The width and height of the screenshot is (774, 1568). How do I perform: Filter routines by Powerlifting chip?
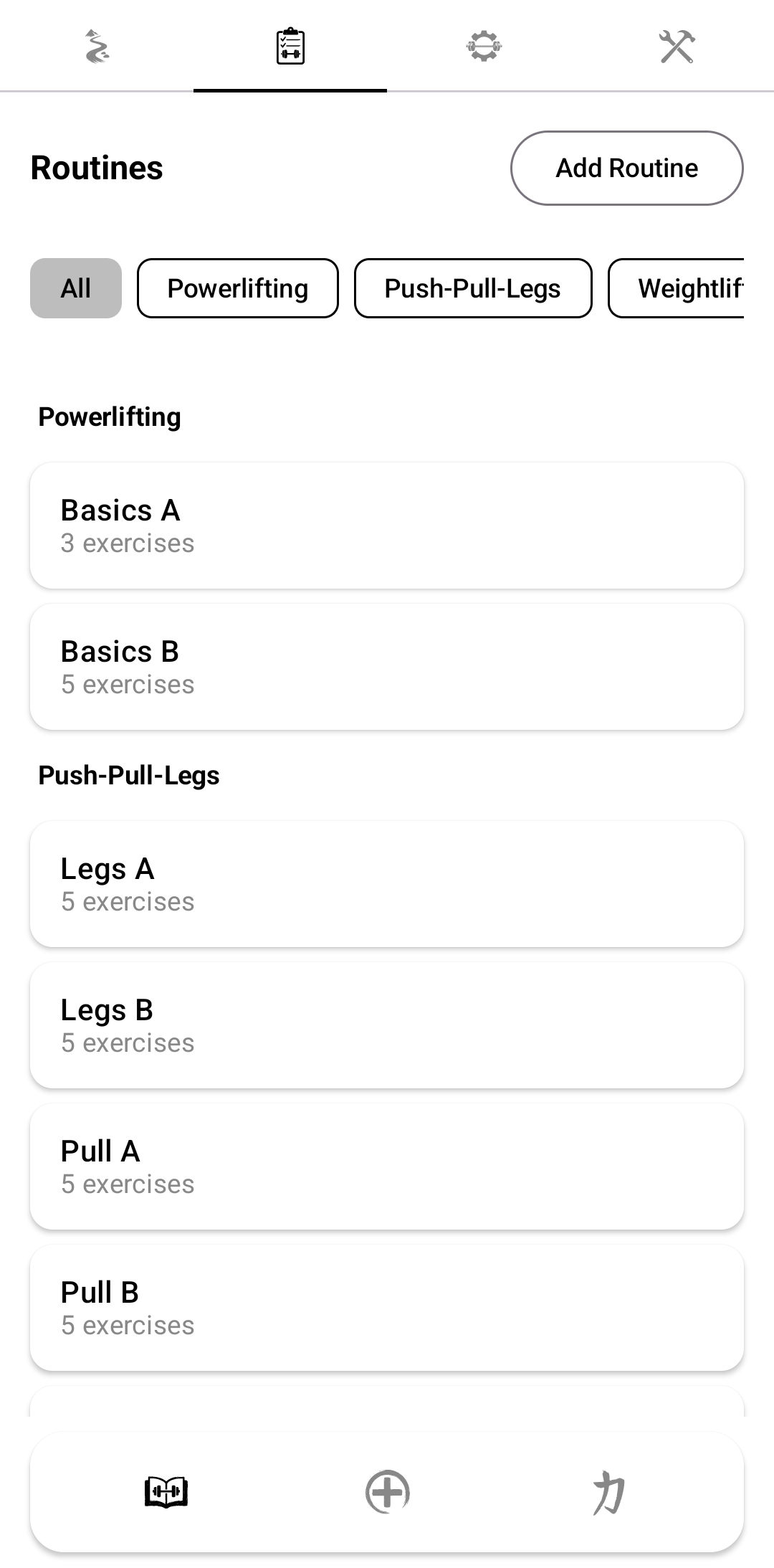click(x=237, y=288)
